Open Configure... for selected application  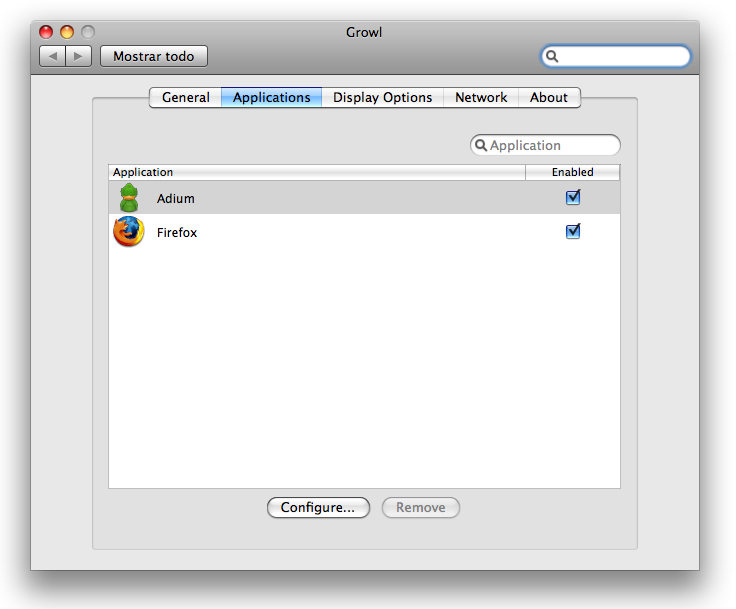318,508
